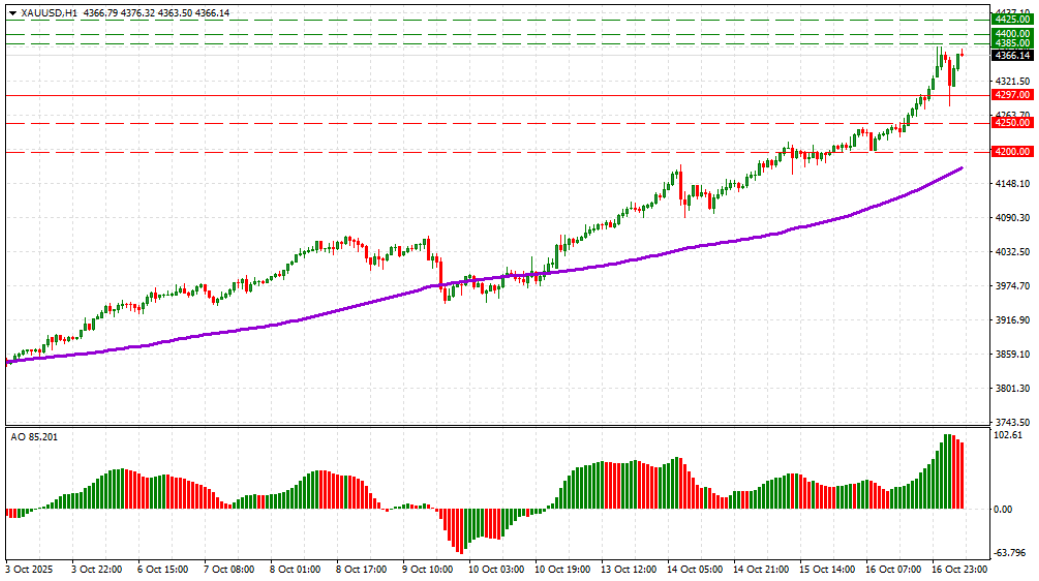
Task: Click the red support label 4297.00
Action: (x=1013, y=93)
